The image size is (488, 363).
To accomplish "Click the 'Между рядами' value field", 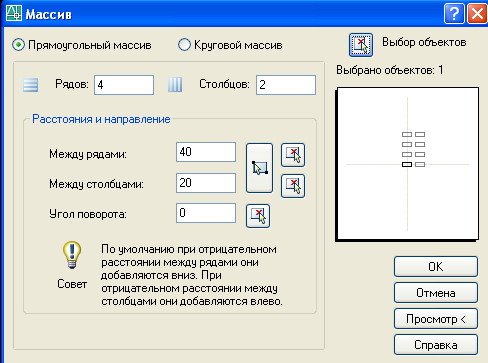I will [206, 152].
